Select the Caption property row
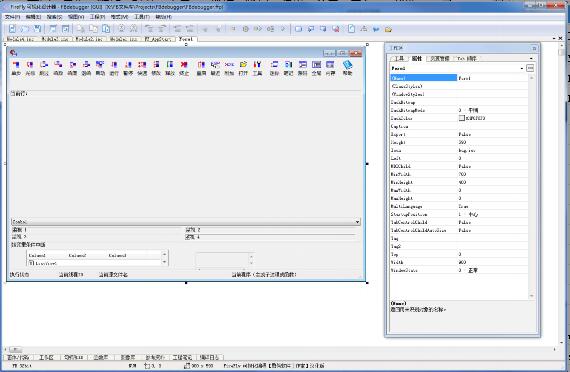 (x=459, y=126)
